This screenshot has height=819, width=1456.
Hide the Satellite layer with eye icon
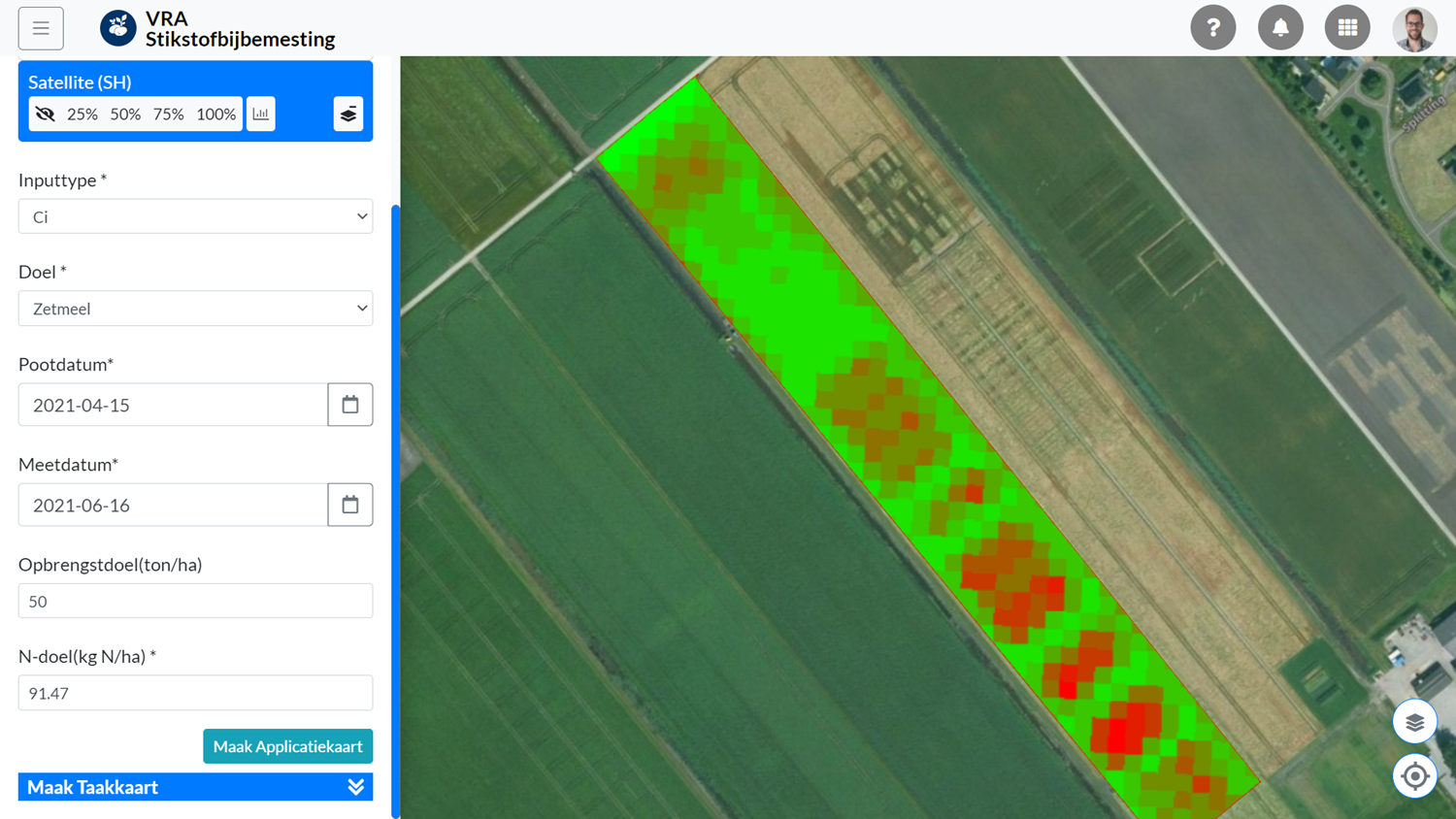pos(46,114)
